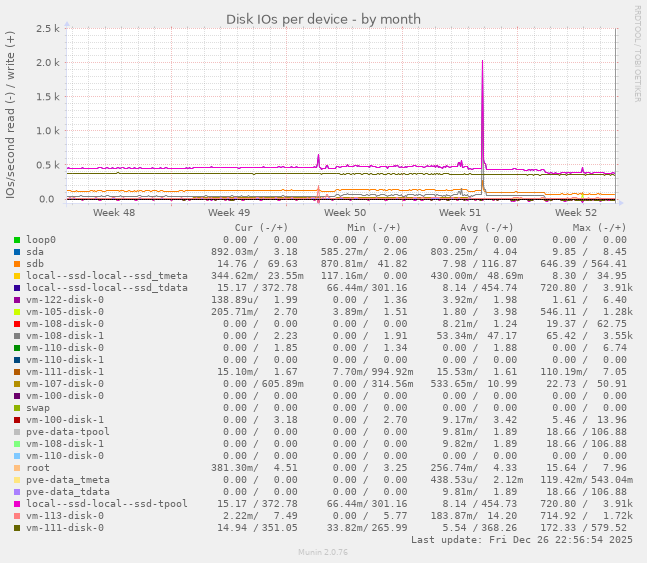Click the 'vm-113-disk-0' legend label
This screenshot has height=563, width=647.
(x=65, y=516)
